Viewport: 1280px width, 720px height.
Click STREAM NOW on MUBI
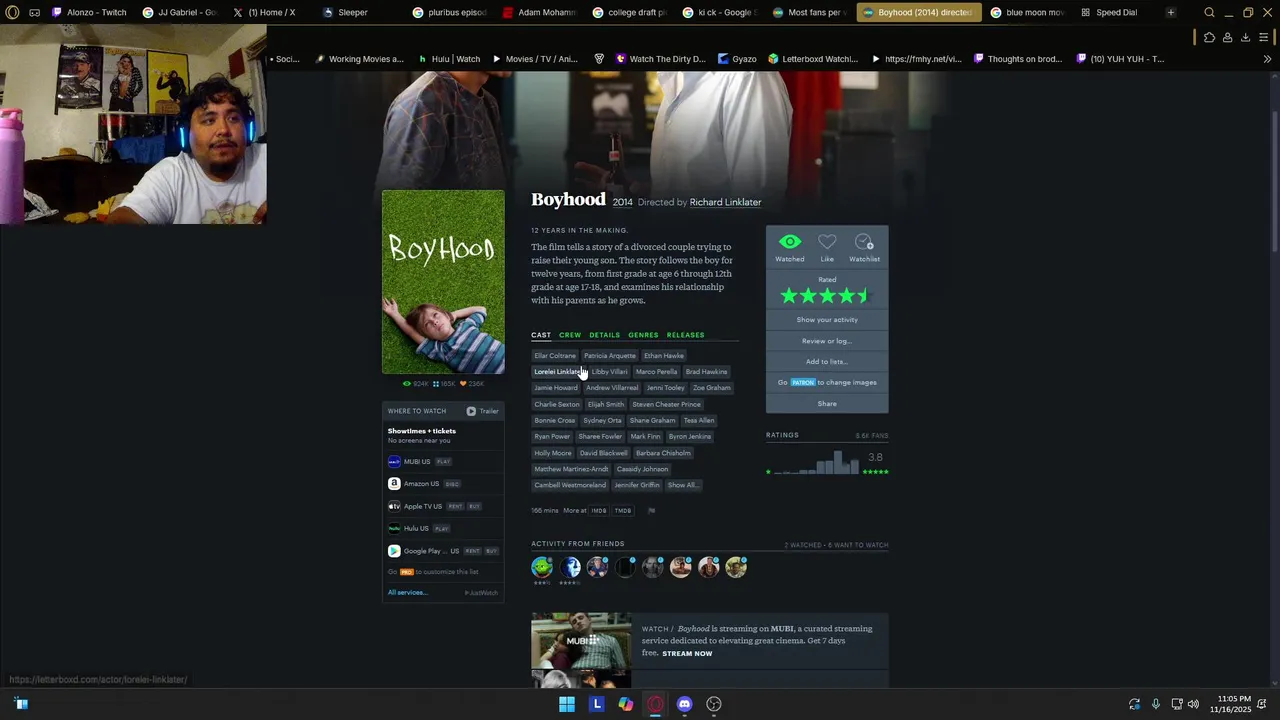click(687, 654)
